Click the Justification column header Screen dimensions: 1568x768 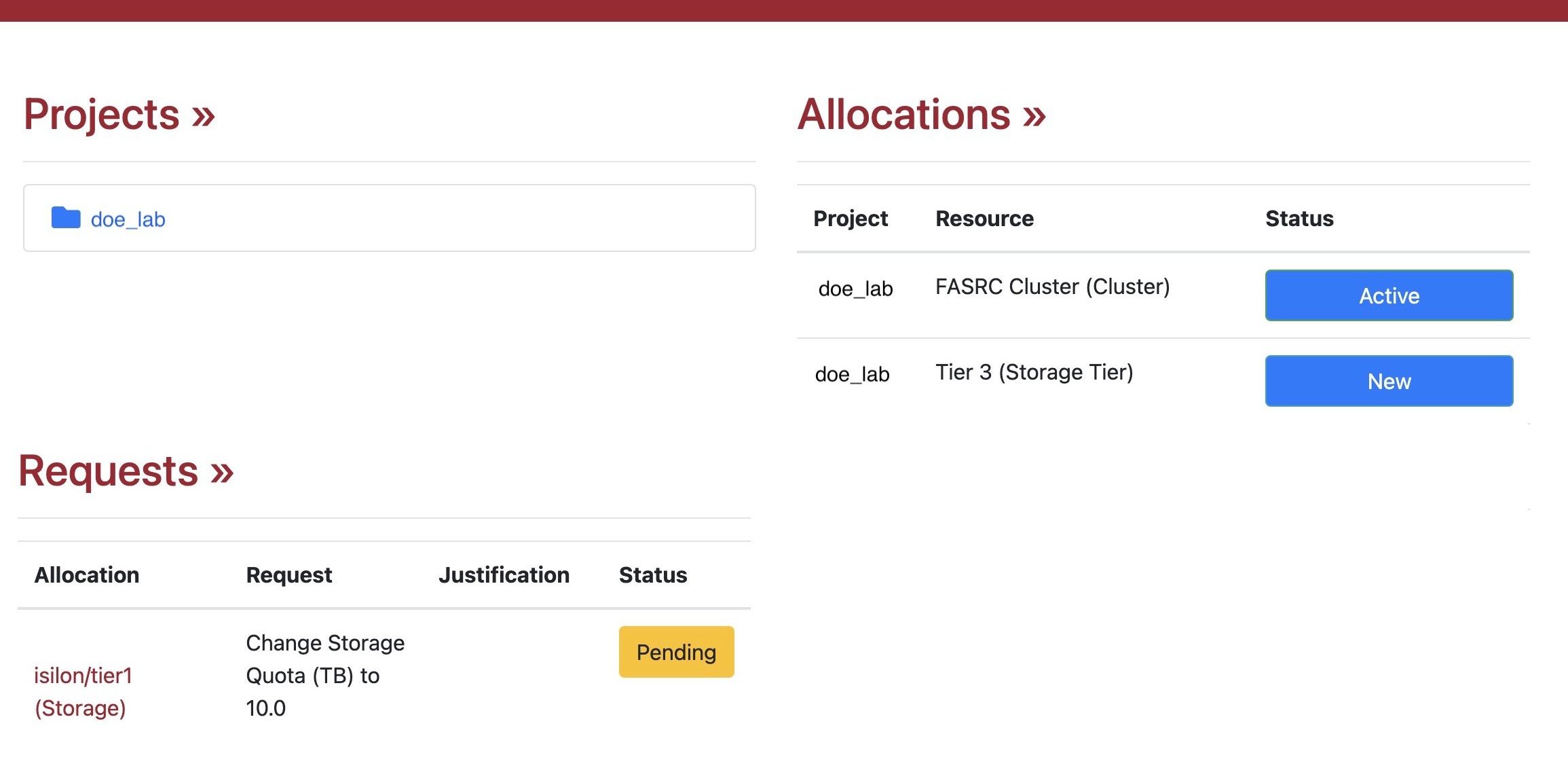pos(504,575)
